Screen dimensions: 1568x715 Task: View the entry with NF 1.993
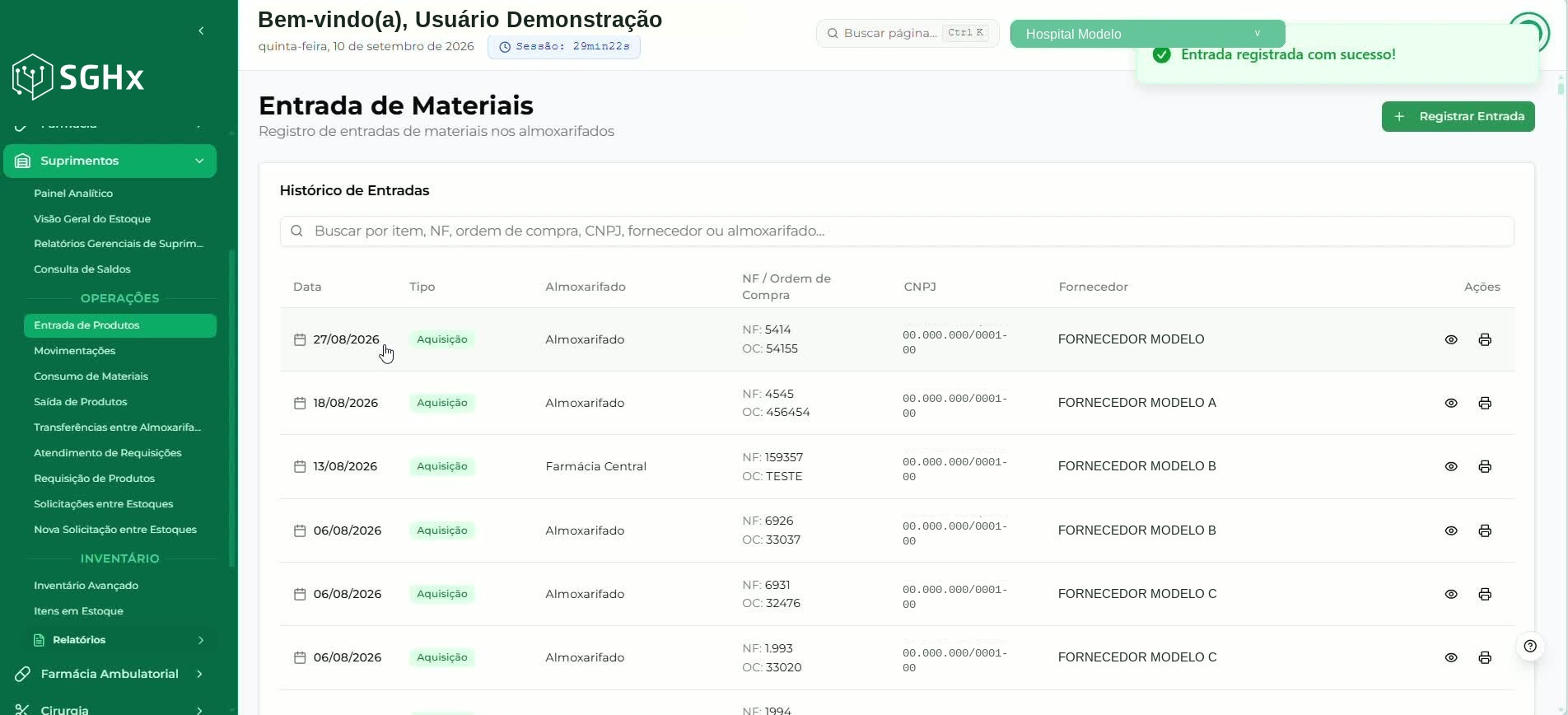[x=1451, y=657]
